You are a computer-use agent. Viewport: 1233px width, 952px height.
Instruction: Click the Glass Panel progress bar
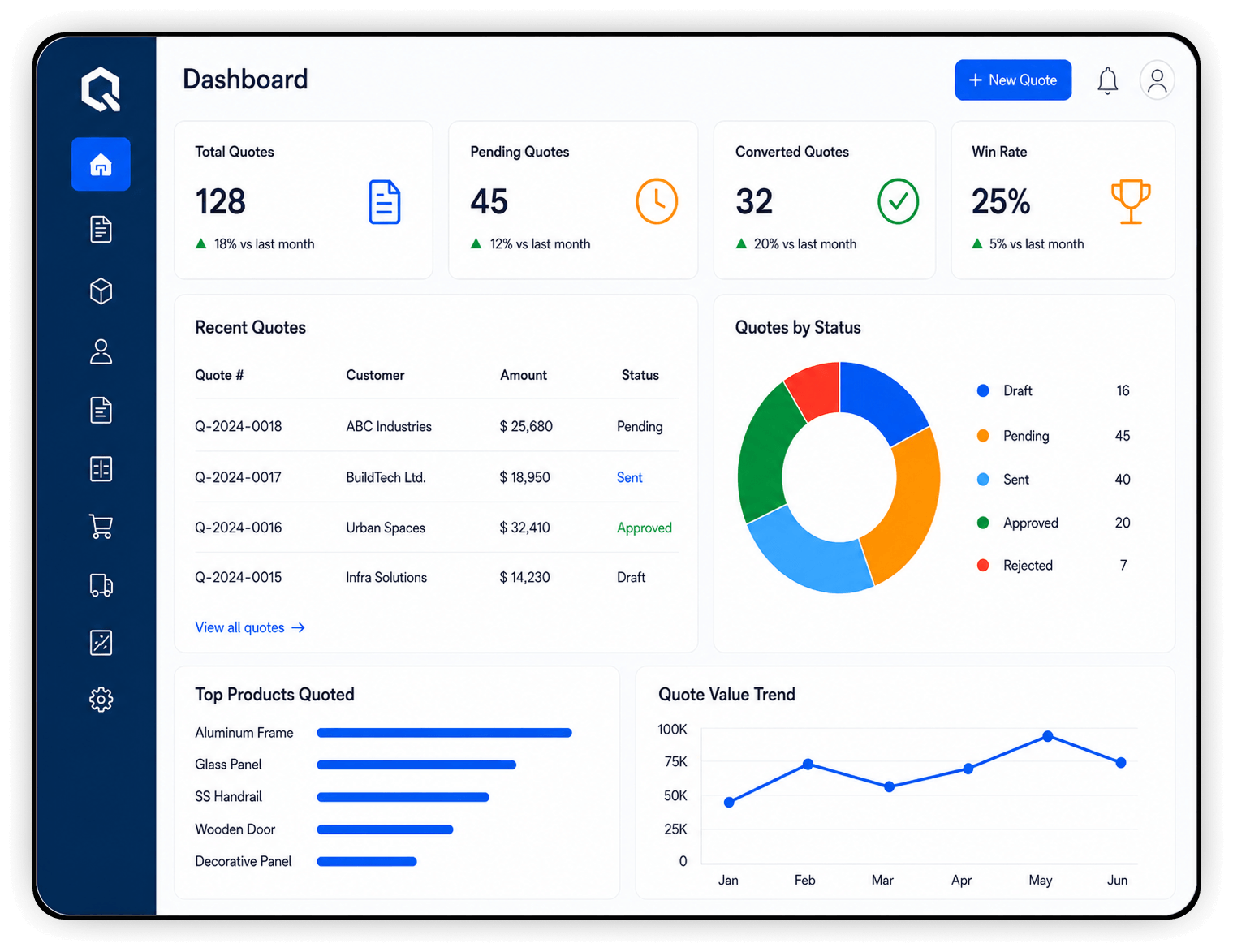[416, 765]
